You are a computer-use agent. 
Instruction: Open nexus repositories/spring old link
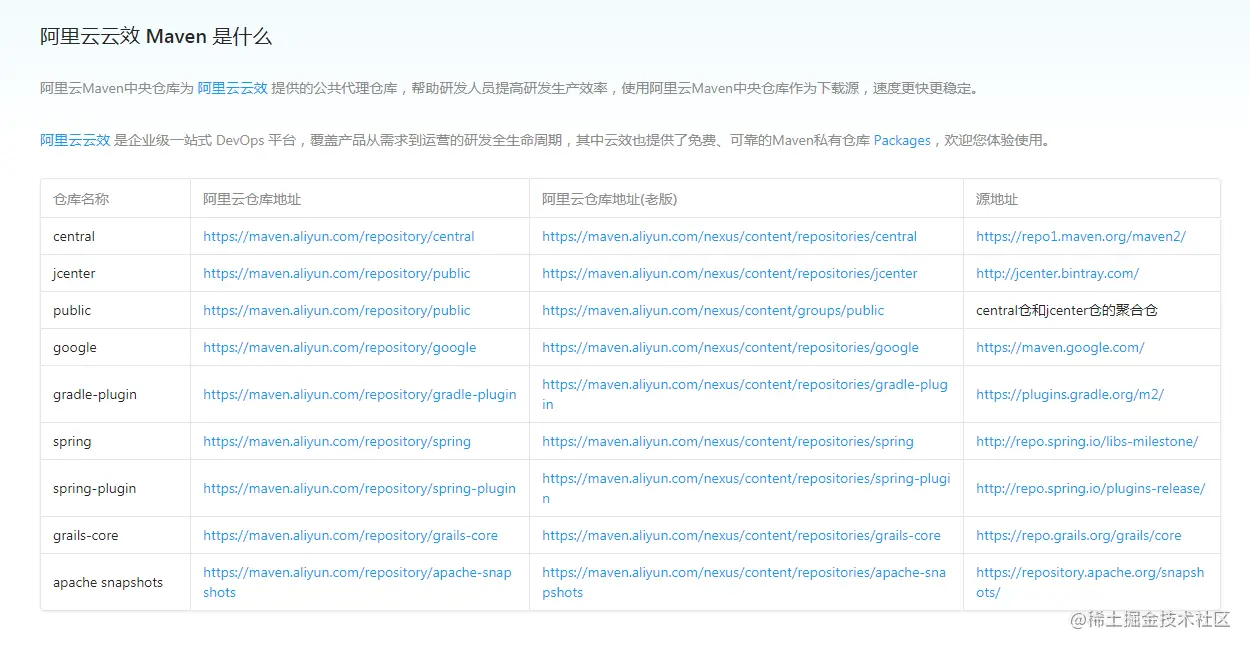pos(728,442)
